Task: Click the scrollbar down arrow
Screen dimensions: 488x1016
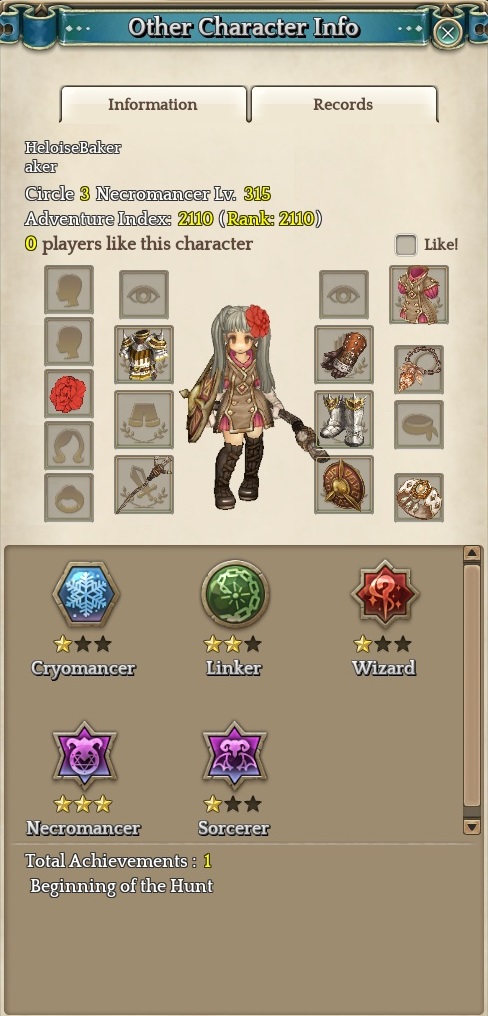Action: click(472, 826)
